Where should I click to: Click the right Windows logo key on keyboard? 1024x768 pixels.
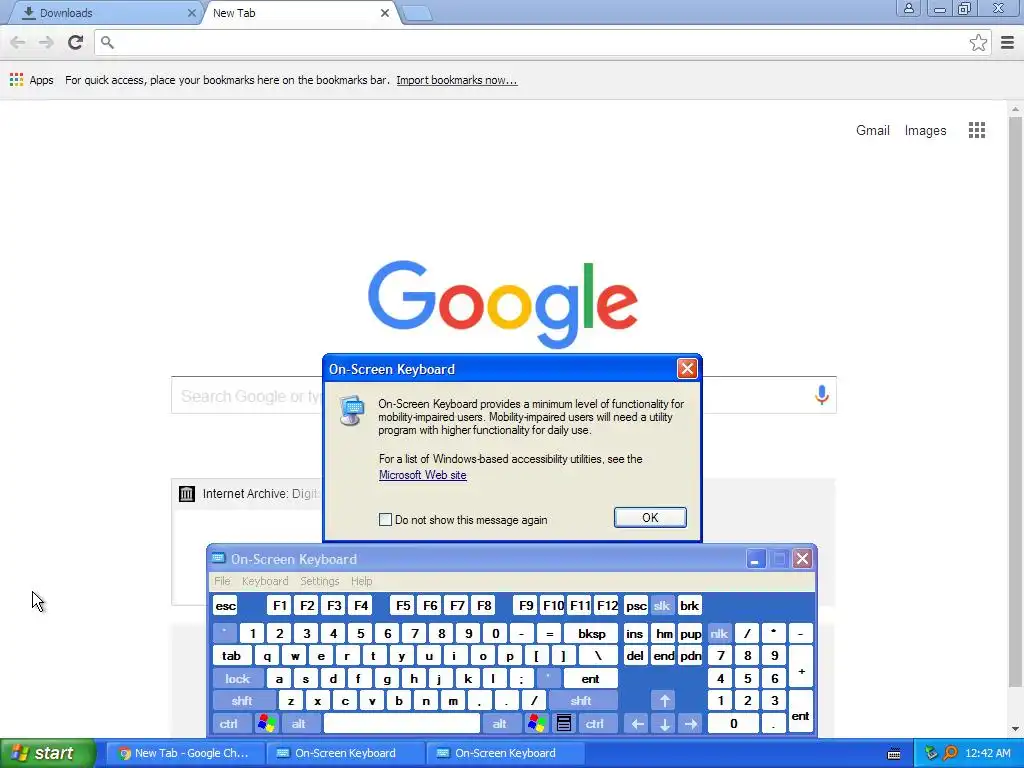(537, 724)
